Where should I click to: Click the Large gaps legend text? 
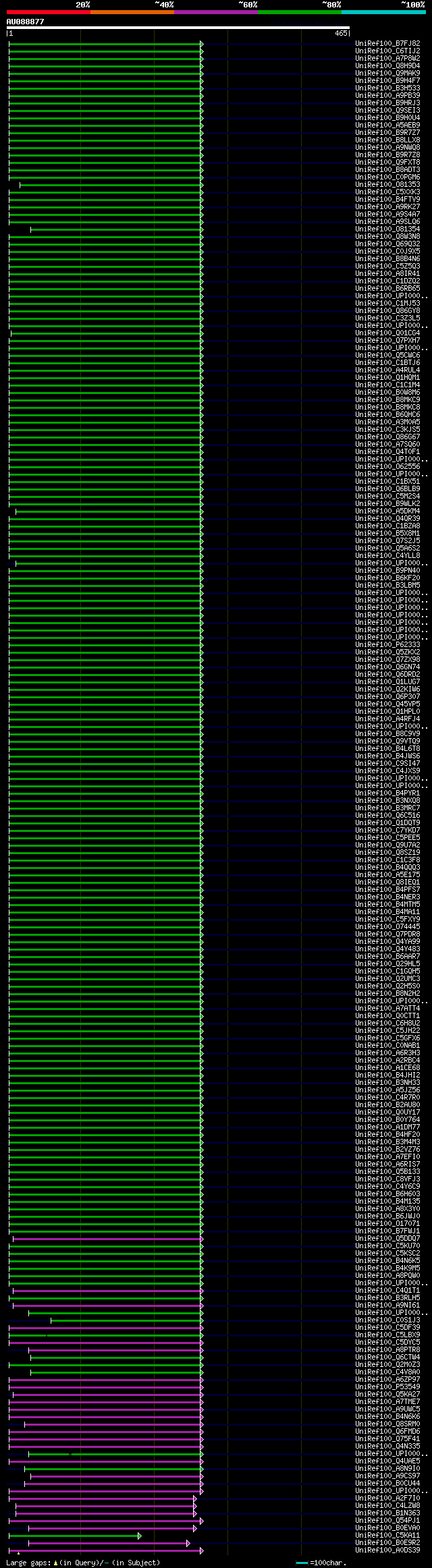83,1563
